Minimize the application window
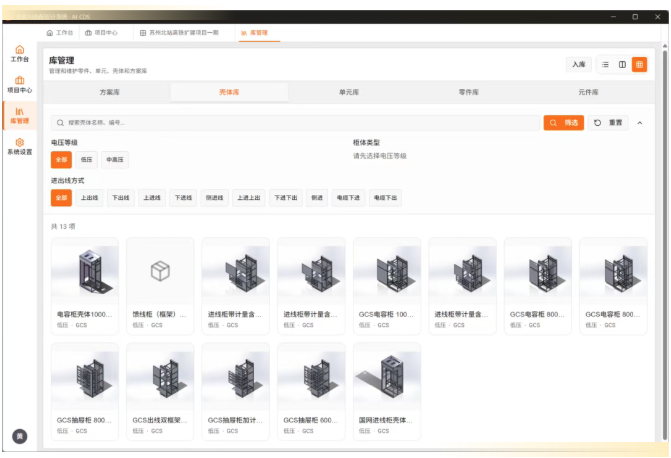Image resolution: width=671 pixels, height=458 pixels. (x=613, y=17)
